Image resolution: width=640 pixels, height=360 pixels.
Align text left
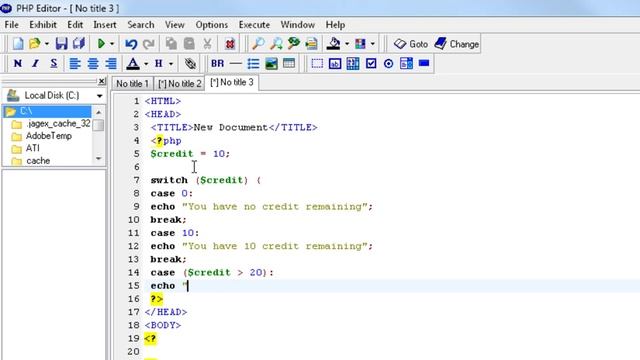pyautogui.click(x=75, y=63)
